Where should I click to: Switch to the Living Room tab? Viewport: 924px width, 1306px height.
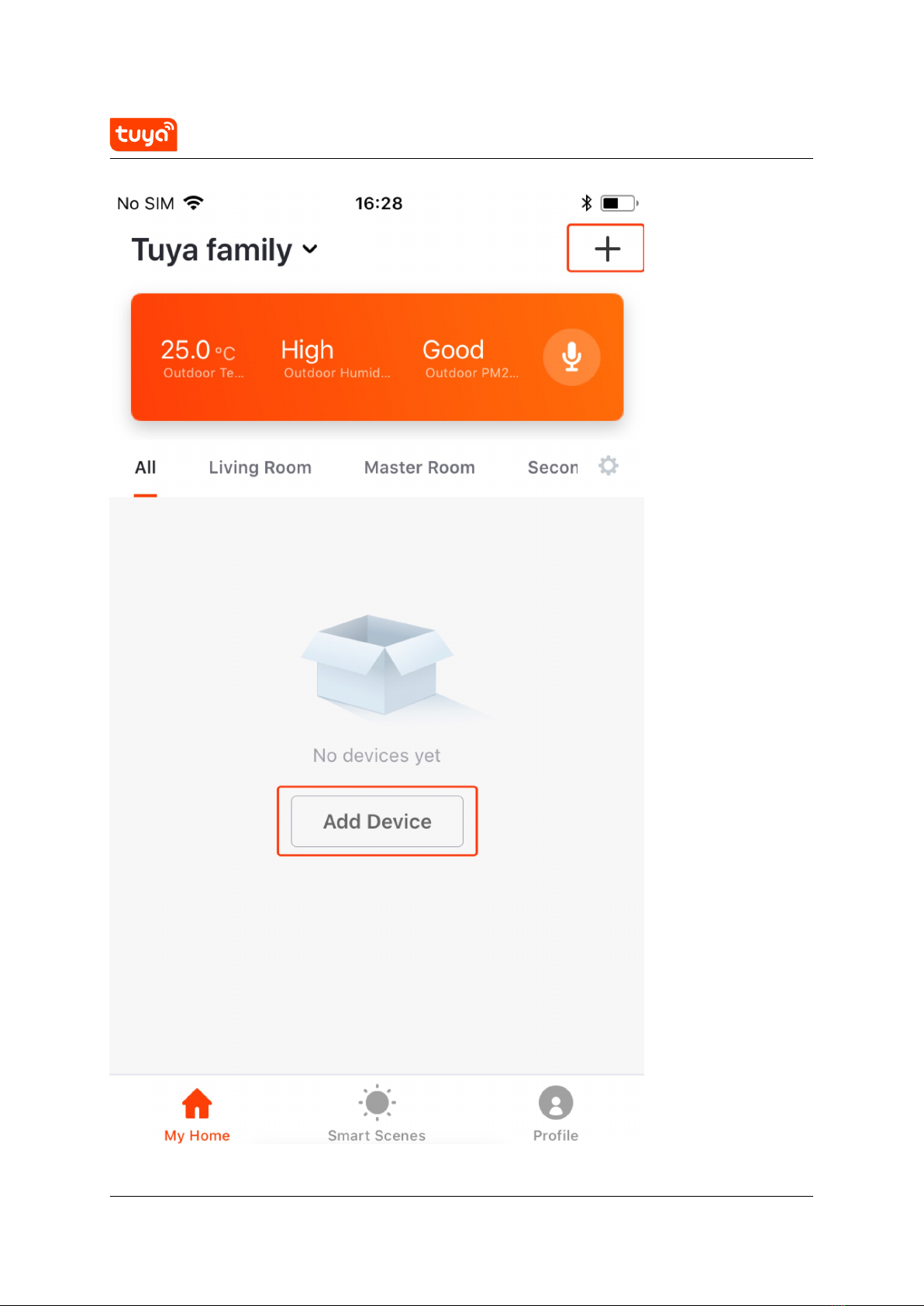[x=260, y=467]
